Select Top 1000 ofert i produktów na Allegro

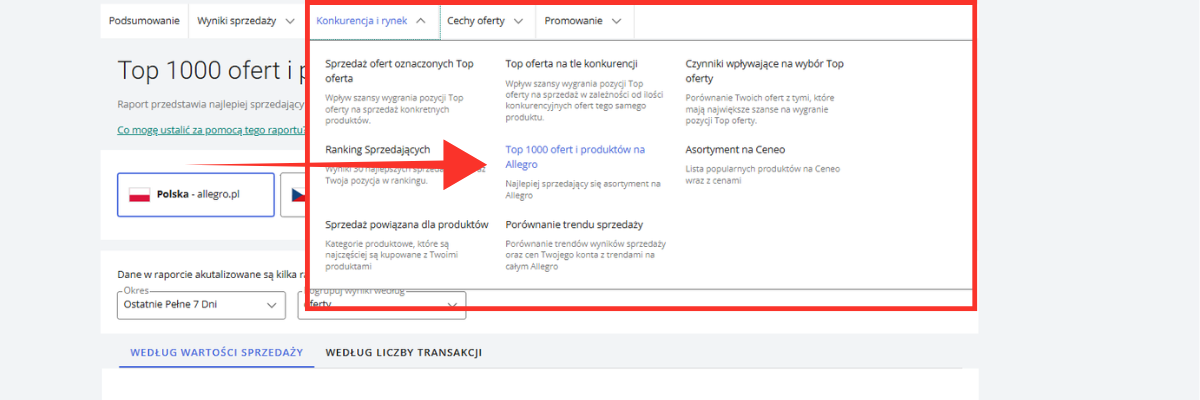[575, 156]
